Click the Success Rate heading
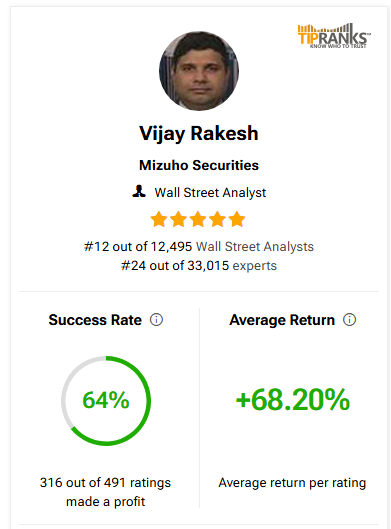Image resolution: width=391 pixels, height=529 pixels. (x=95, y=320)
